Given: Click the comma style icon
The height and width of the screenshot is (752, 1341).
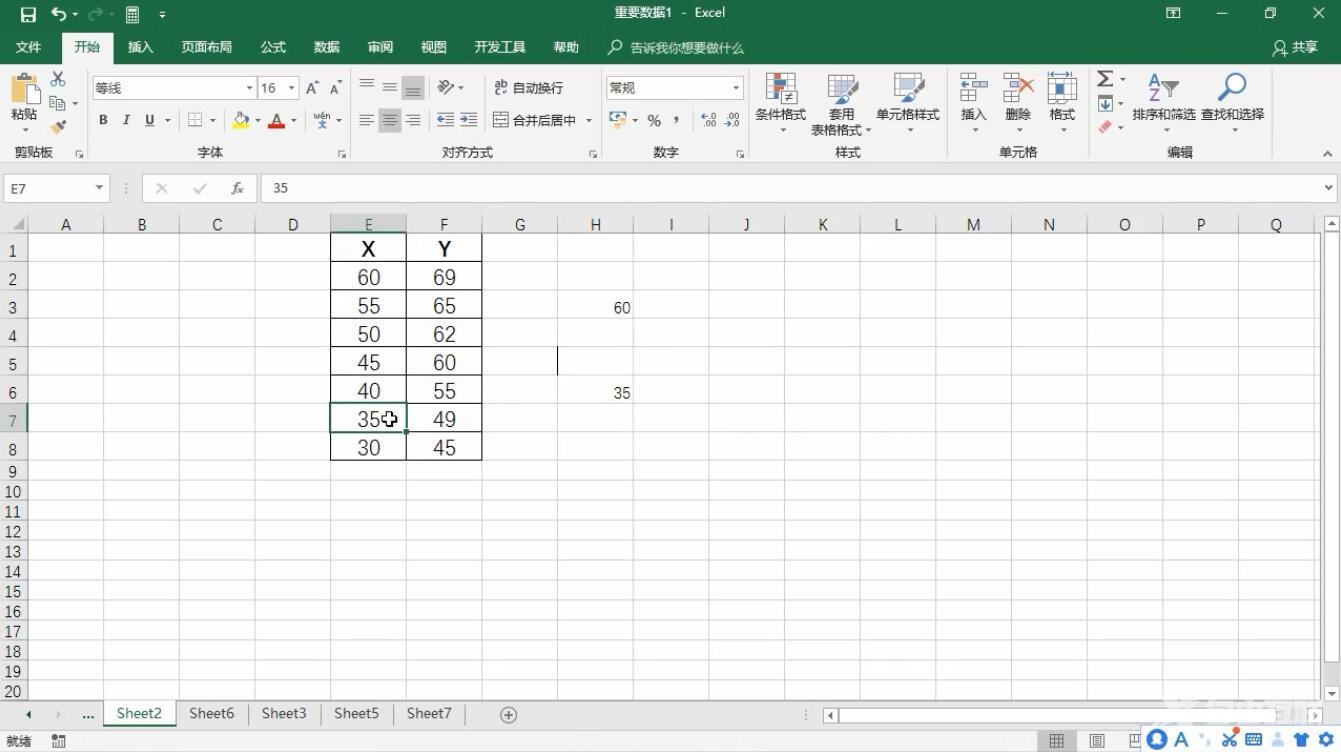Looking at the screenshot, I should (677, 120).
